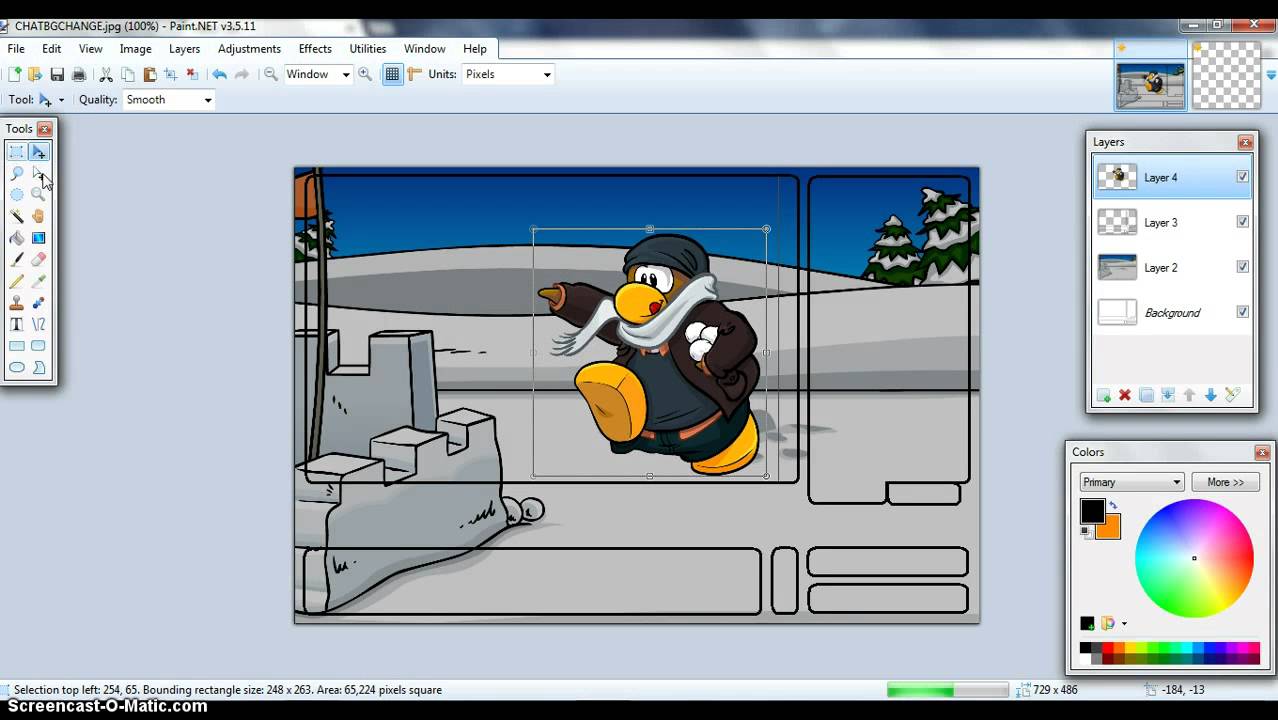Swap primary and secondary colors

(1113, 505)
